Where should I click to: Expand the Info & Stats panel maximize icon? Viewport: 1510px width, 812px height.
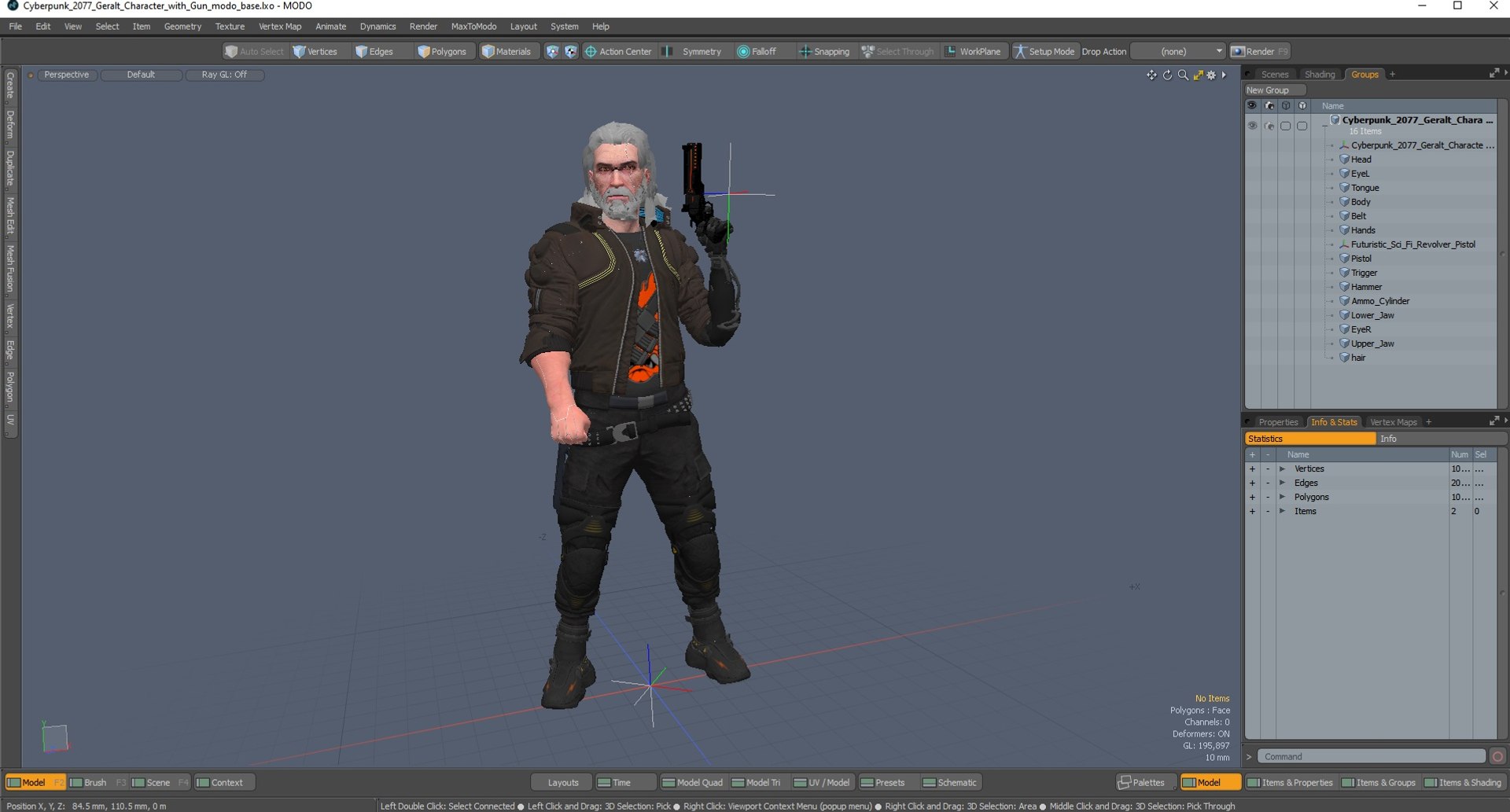(1493, 421)
